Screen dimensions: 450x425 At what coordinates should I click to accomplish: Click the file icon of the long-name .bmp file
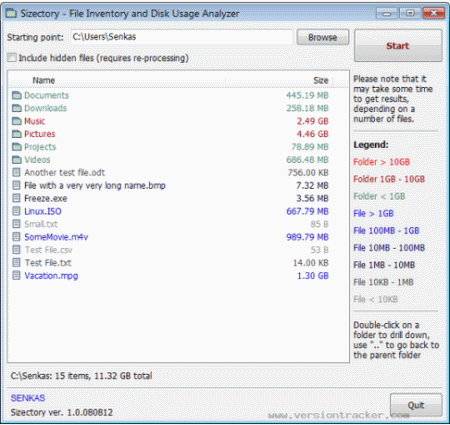(16, 185)
